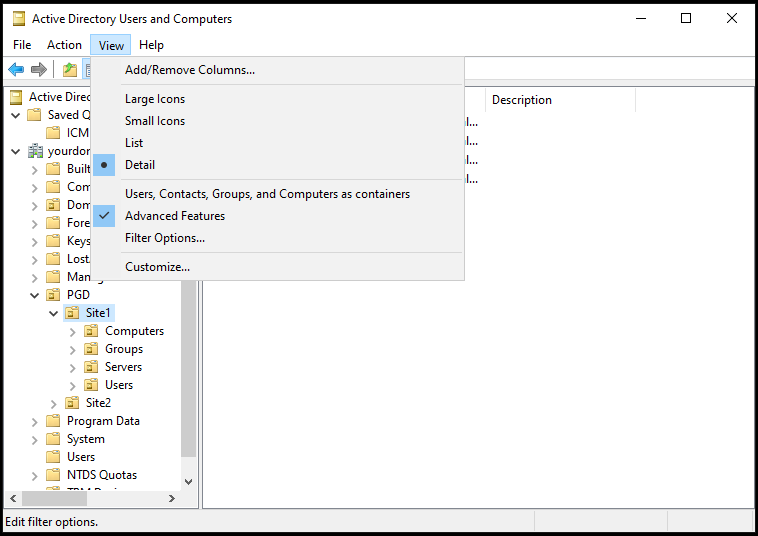Expand the Program Data node

[35, 422]
